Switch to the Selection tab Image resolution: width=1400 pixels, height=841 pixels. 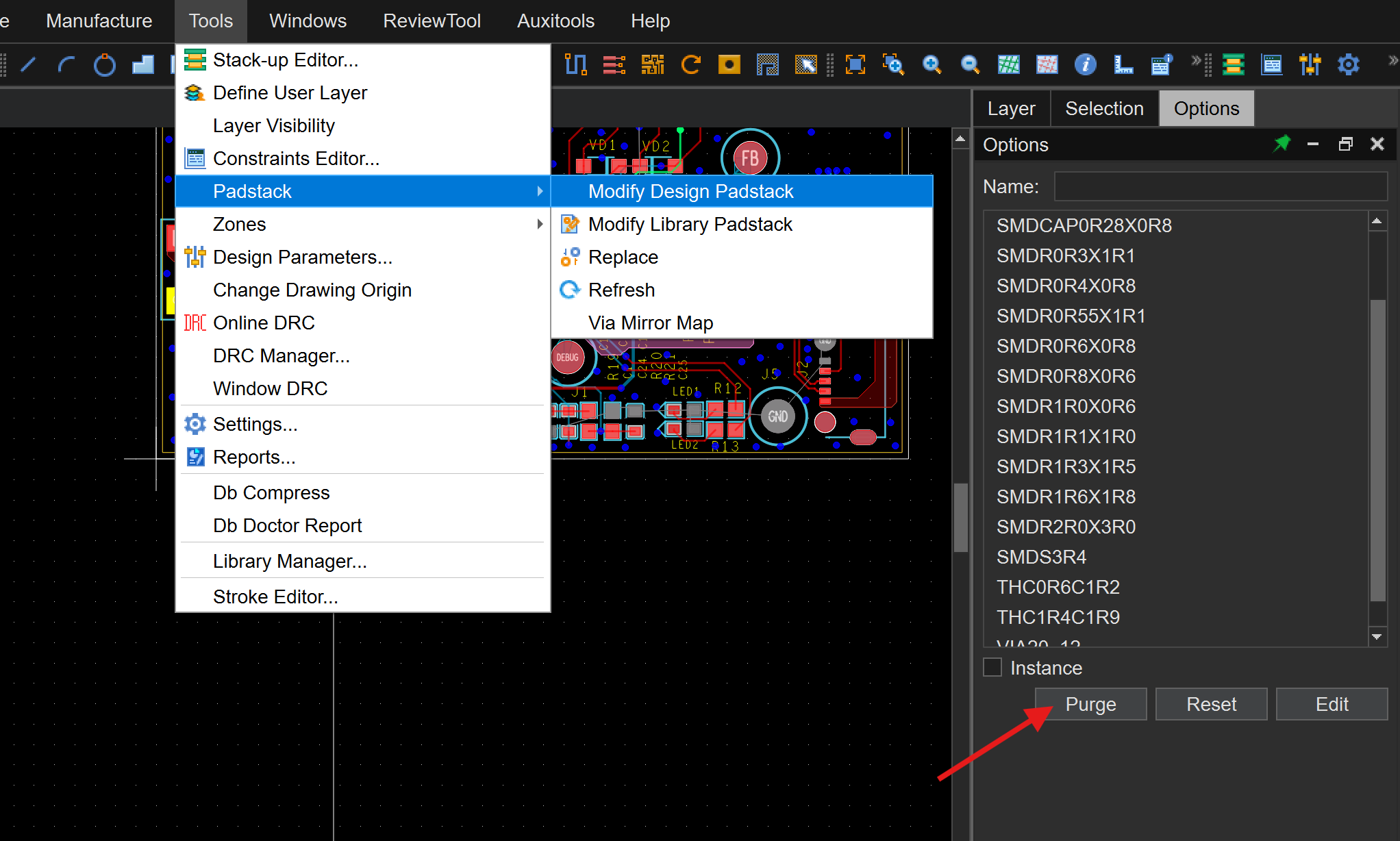coord(1104,108)
